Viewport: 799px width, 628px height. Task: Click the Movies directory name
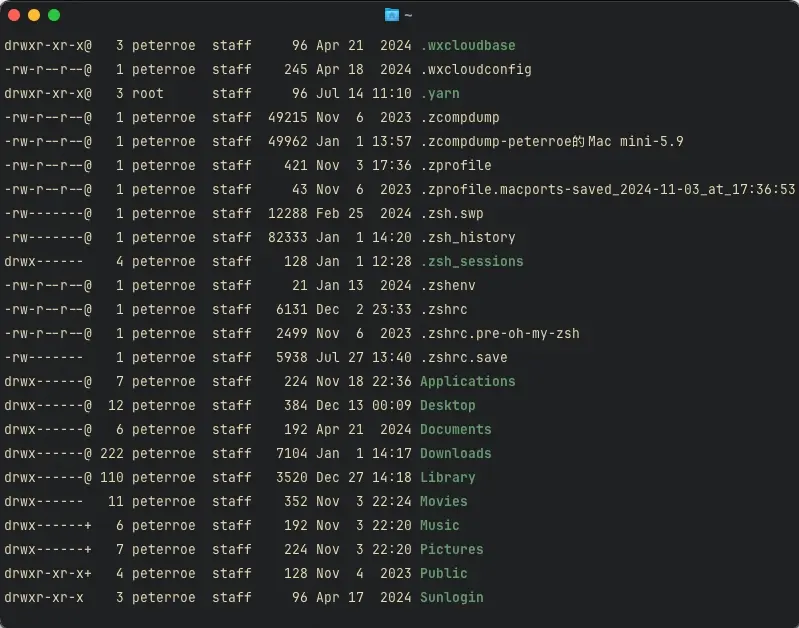[443, 501]
